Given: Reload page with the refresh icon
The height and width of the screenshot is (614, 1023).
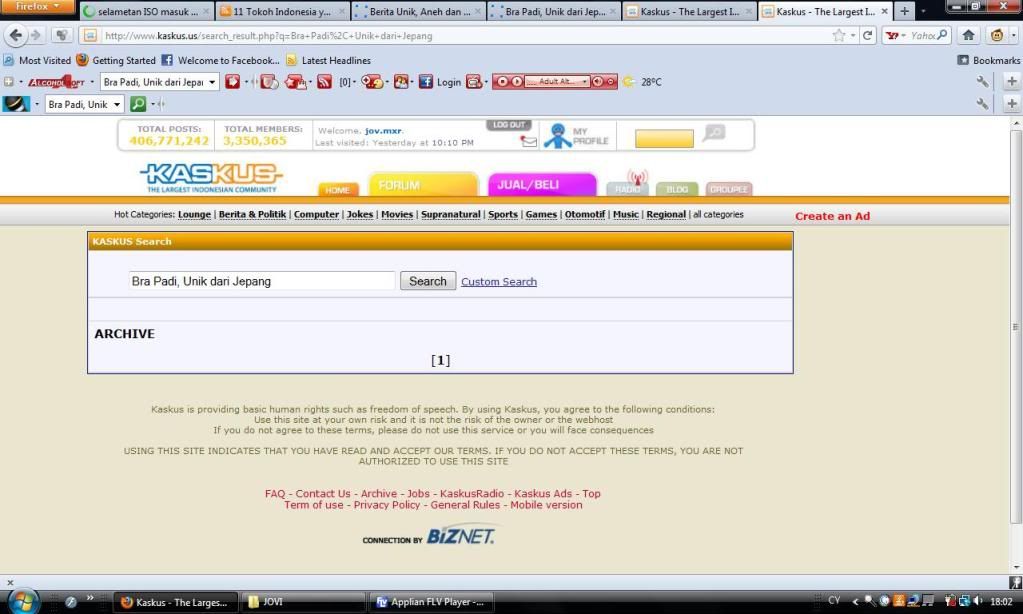Looking at the screenshot, I should tap(867, 35).
